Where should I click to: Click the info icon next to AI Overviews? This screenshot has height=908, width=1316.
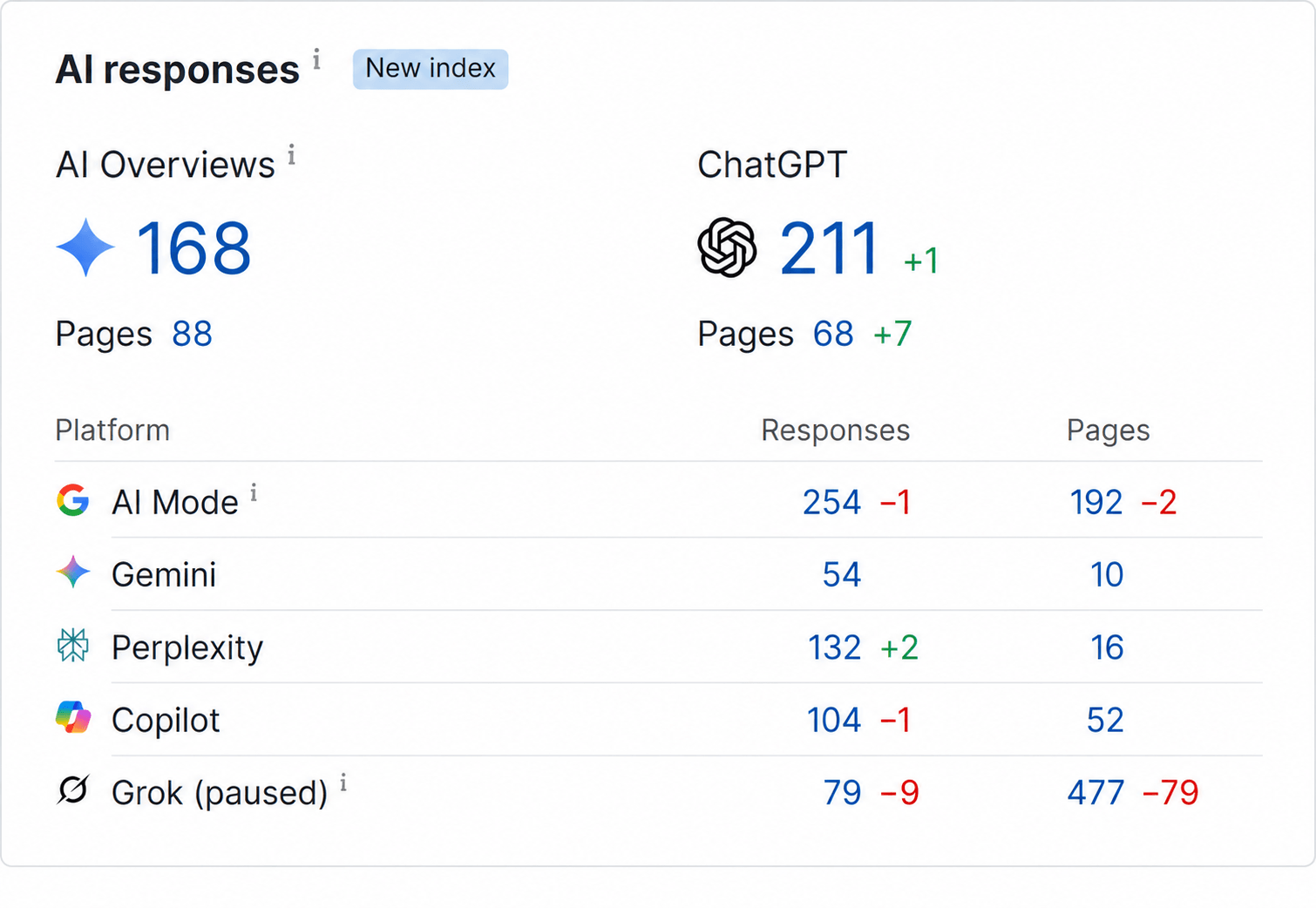pos(292,155)
